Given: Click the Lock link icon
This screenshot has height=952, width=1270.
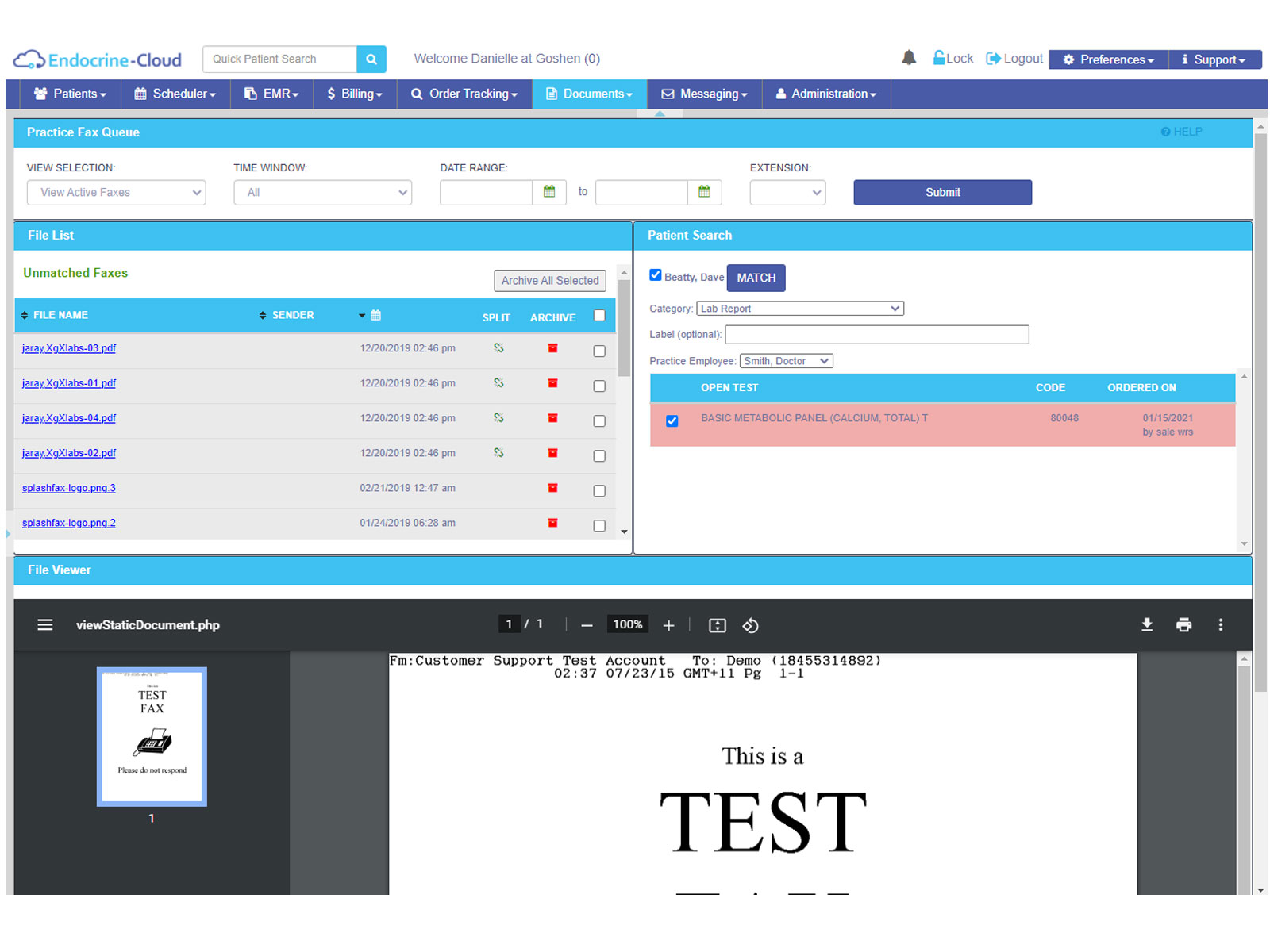Looking at the screenshot, I should click(x=939, y=58).
